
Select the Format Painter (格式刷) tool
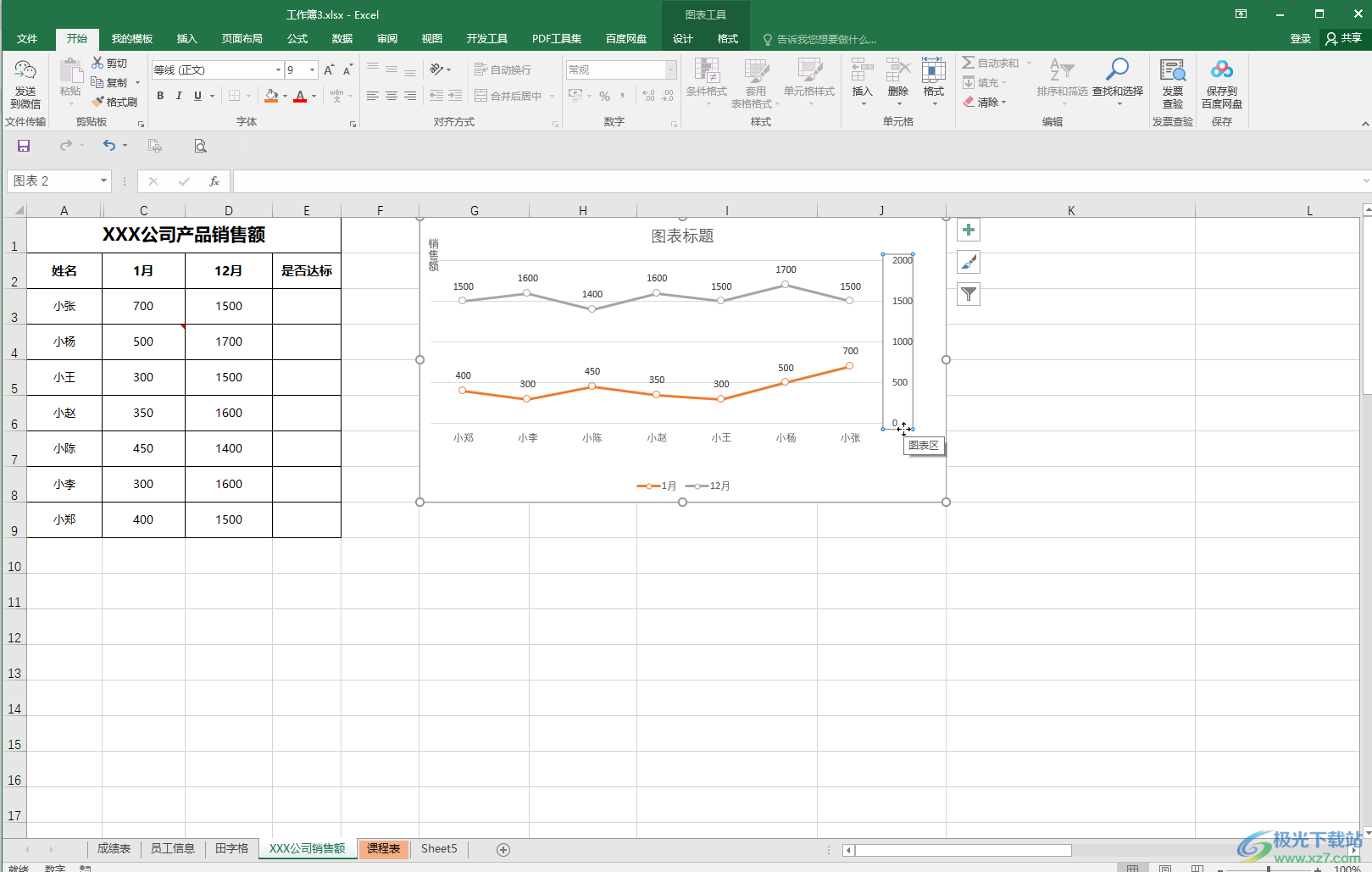(114, 102)
